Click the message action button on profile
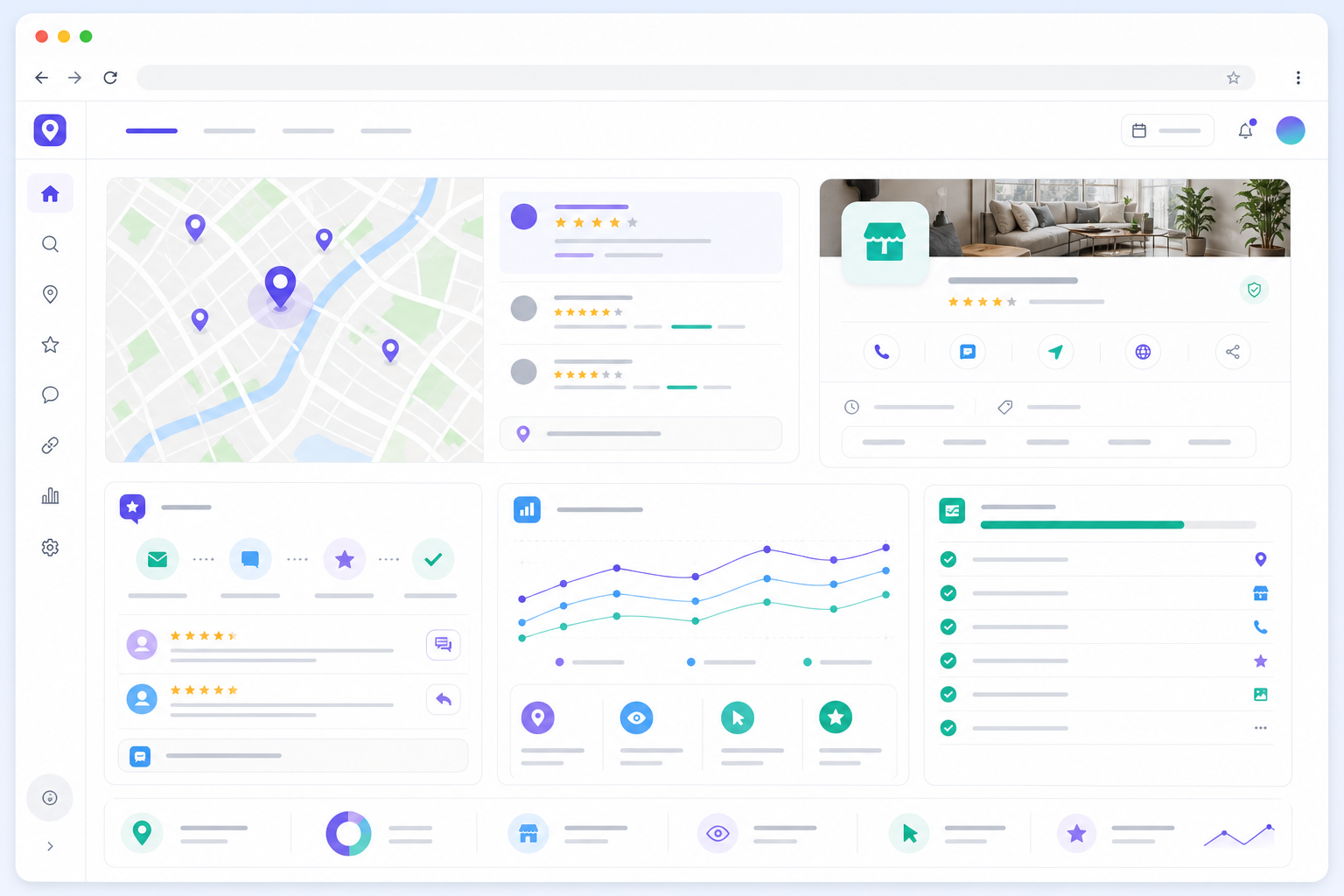Image resolution: width=1344 pixels, height=896 pixels. pos(968,352)
